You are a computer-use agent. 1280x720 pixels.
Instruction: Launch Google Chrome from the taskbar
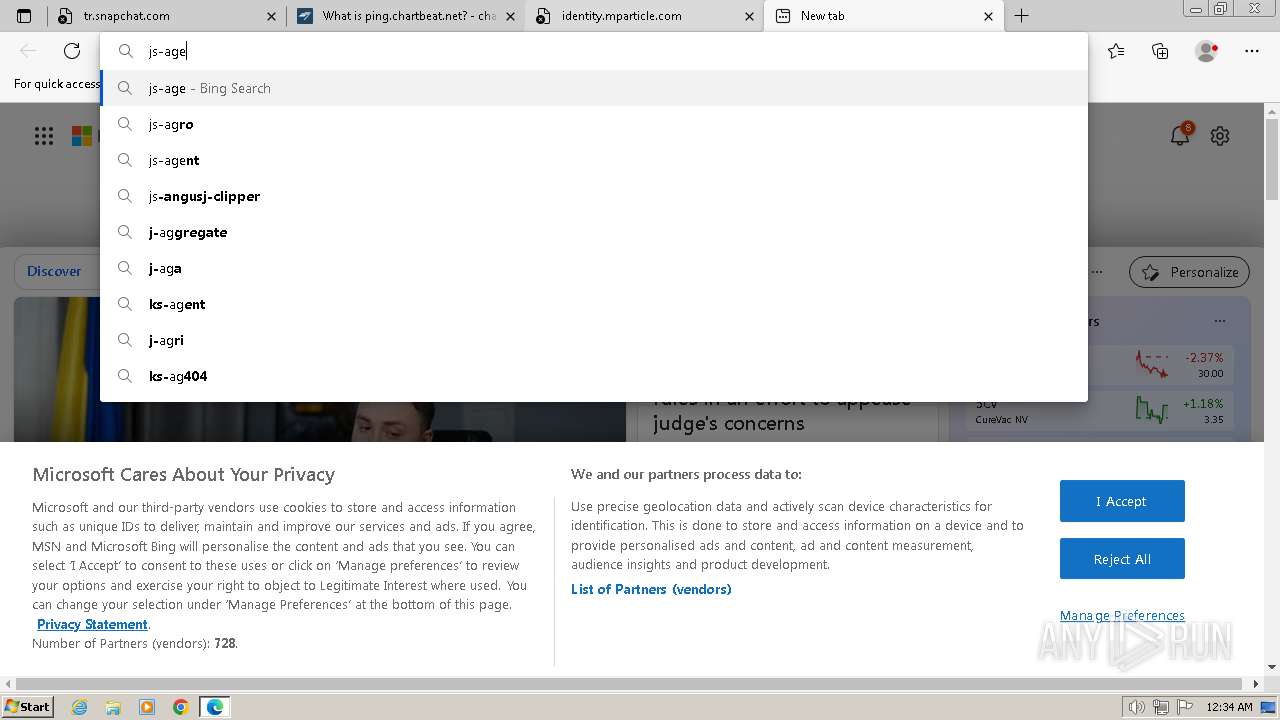[x=180, y=707]
